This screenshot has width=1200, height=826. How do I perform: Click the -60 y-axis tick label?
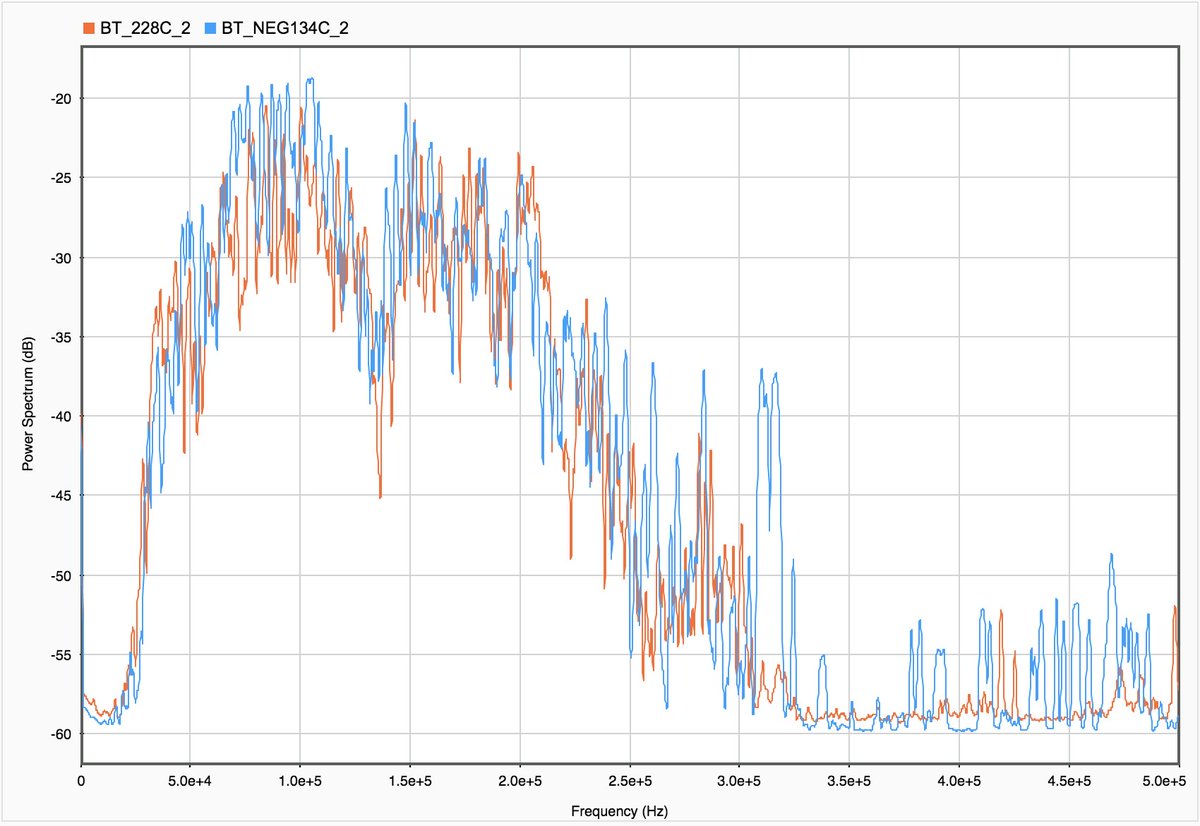coord(61,734)
